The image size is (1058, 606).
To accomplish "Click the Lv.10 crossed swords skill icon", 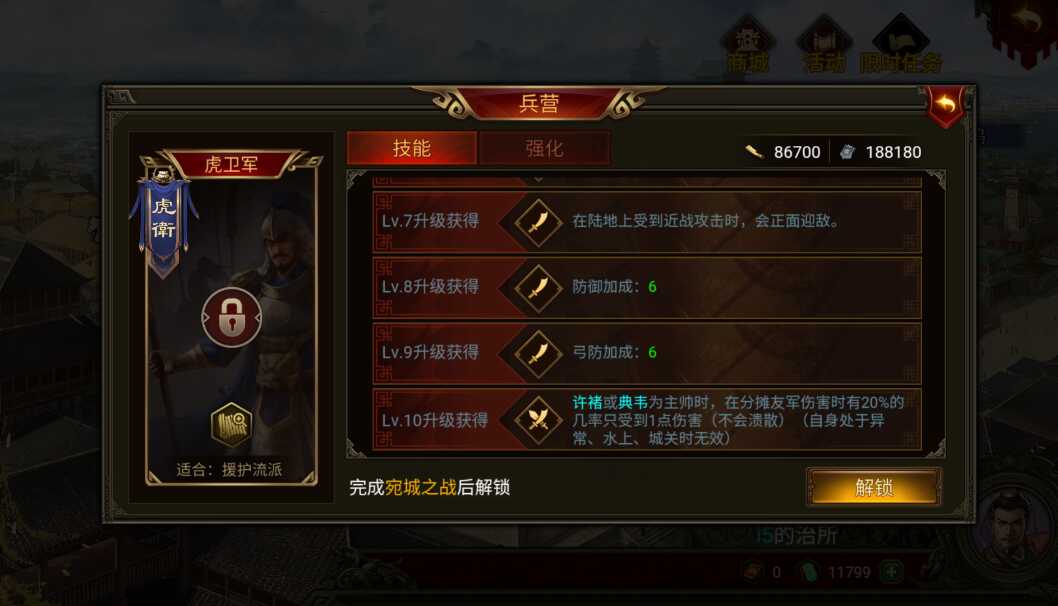I will (x=538, y=419).
